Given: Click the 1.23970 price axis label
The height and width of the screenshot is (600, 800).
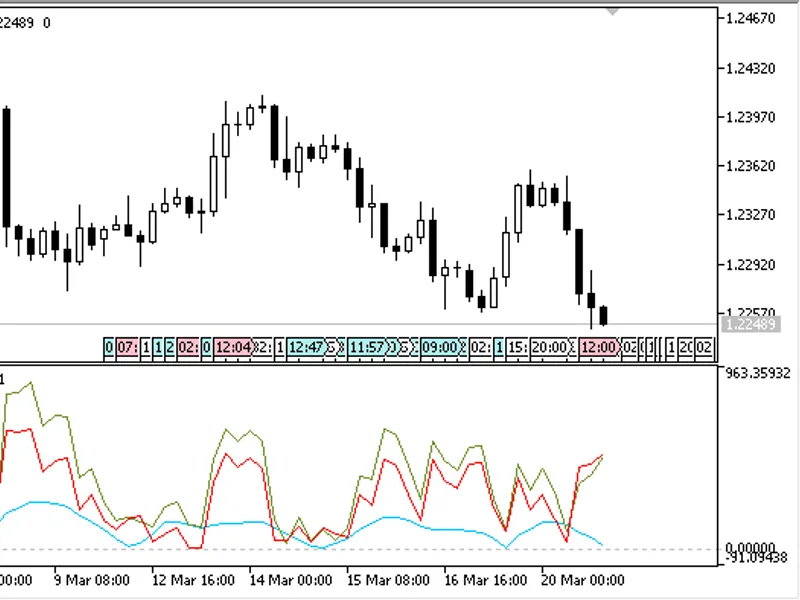Looking at the screenshot, I should 750,117.
